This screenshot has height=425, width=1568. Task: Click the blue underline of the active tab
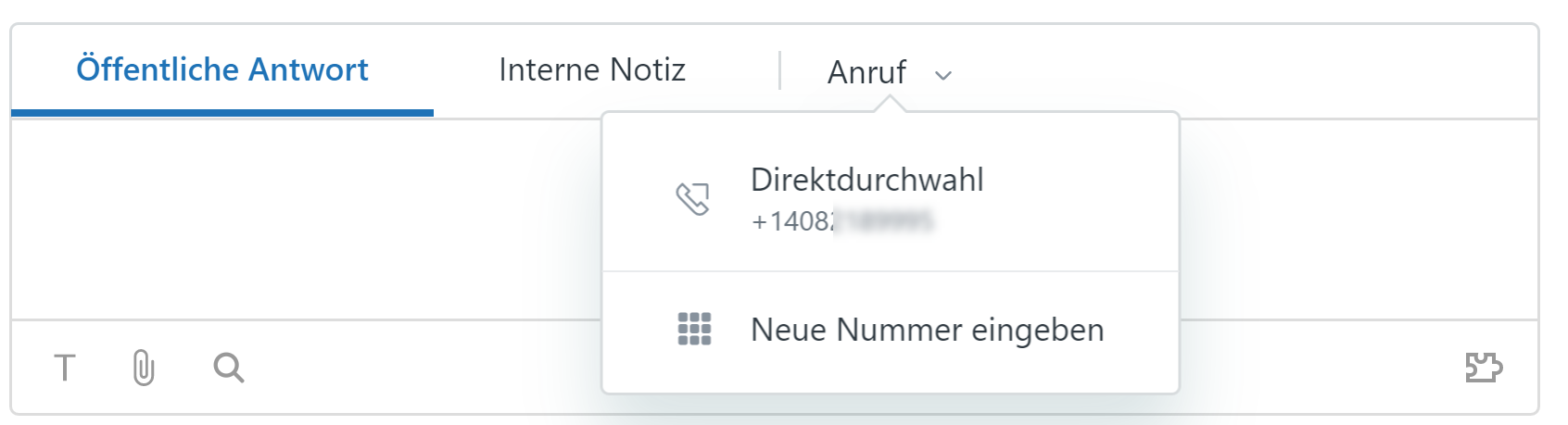(x=222, y=113)
